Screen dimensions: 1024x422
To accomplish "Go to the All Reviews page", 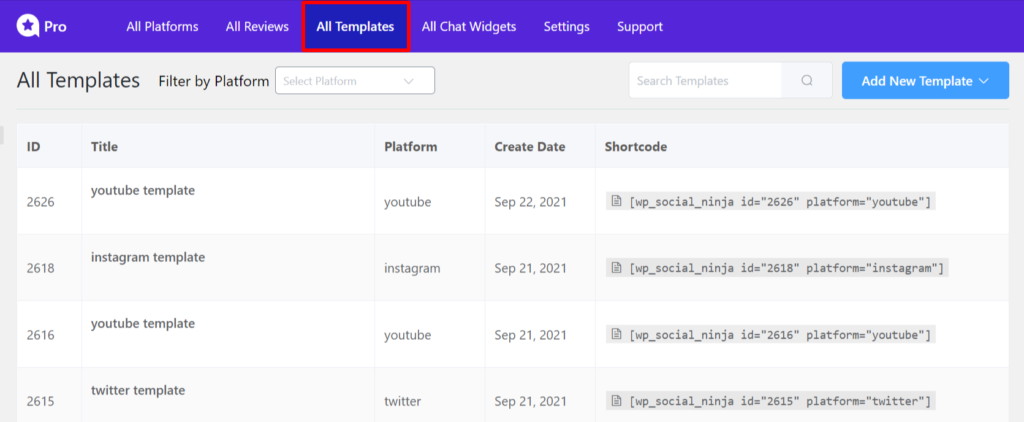I will 257,27.
